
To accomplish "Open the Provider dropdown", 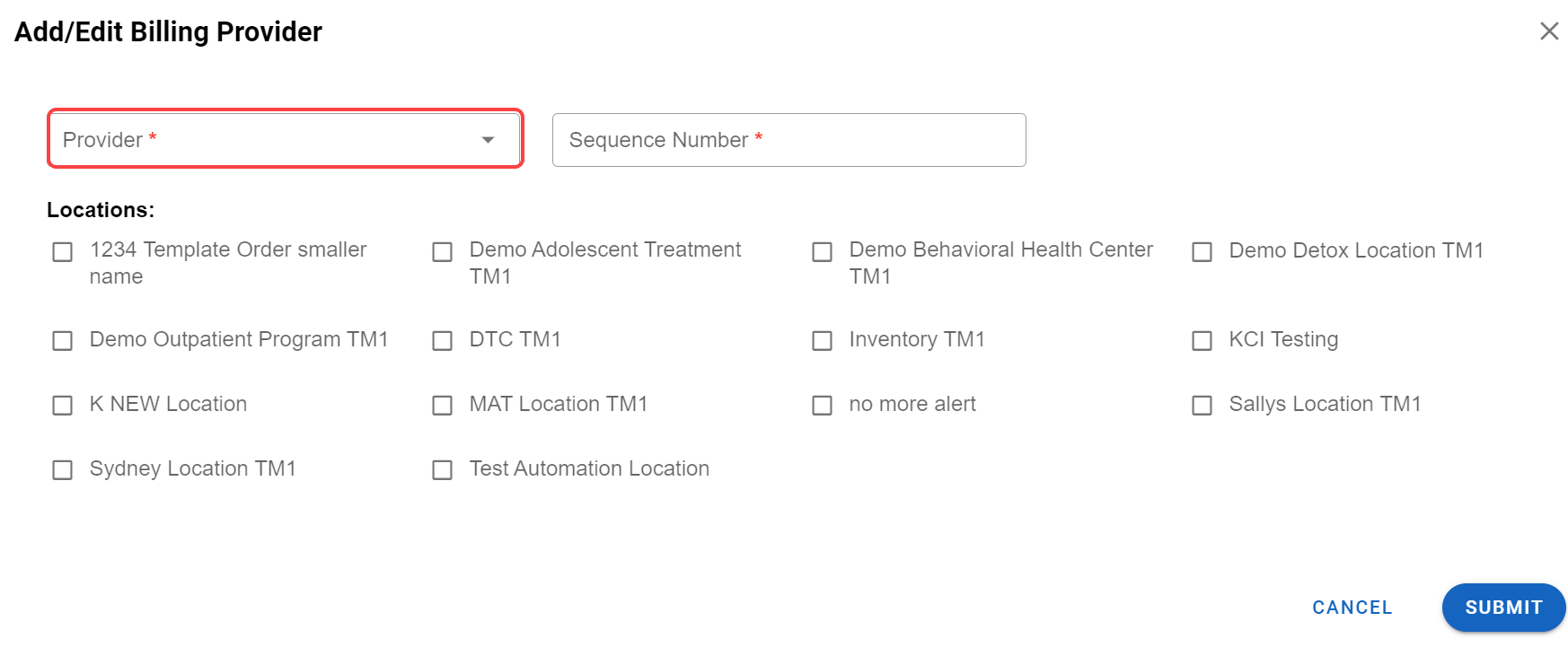I will pyautogui.click(x=269, y=139).
